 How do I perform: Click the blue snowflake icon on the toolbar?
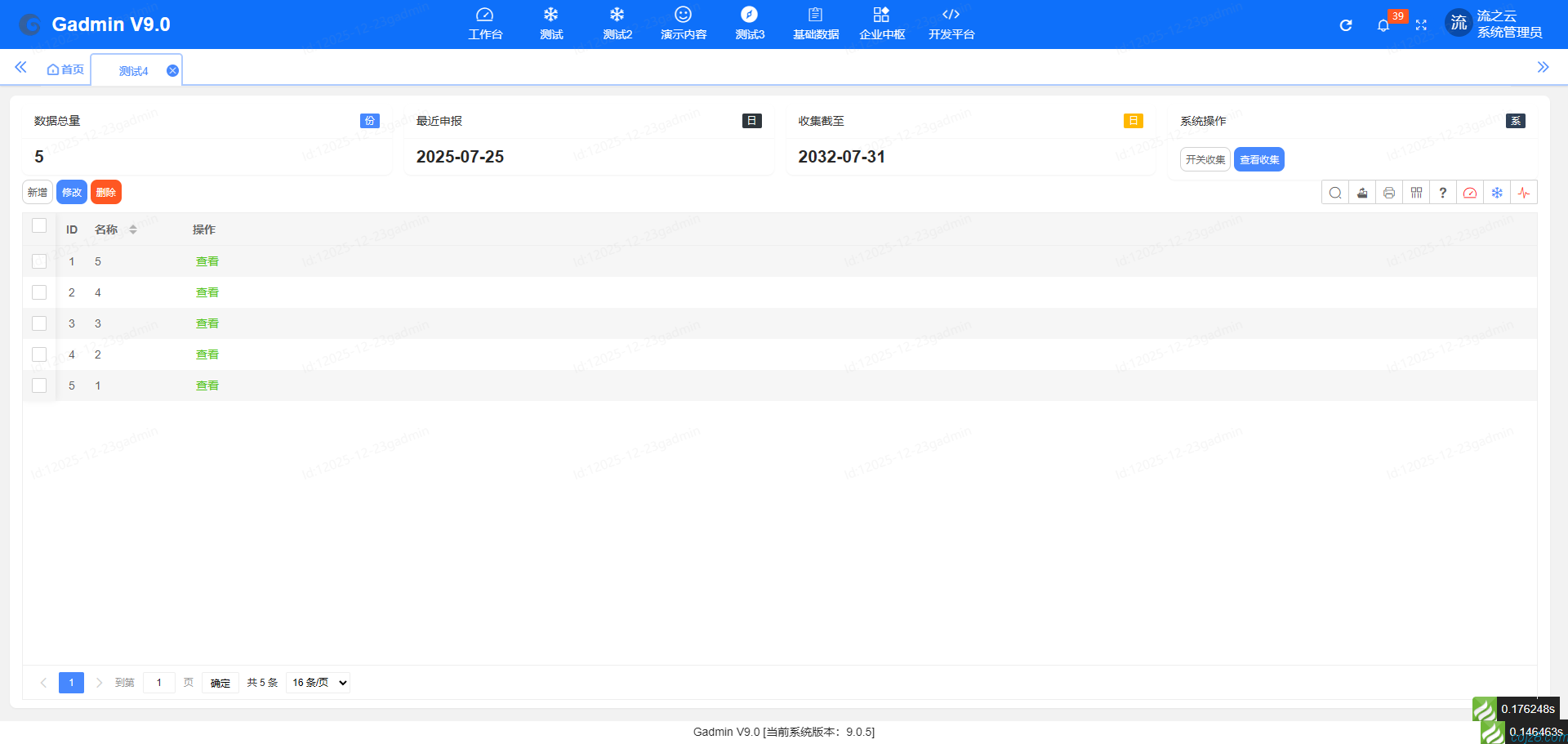1497,192
